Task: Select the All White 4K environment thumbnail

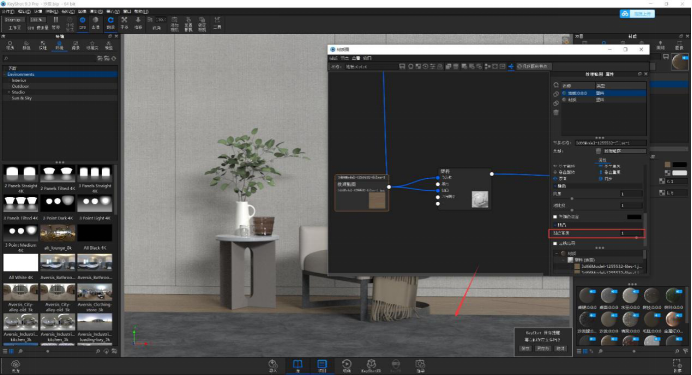Action: click(21, 263)
